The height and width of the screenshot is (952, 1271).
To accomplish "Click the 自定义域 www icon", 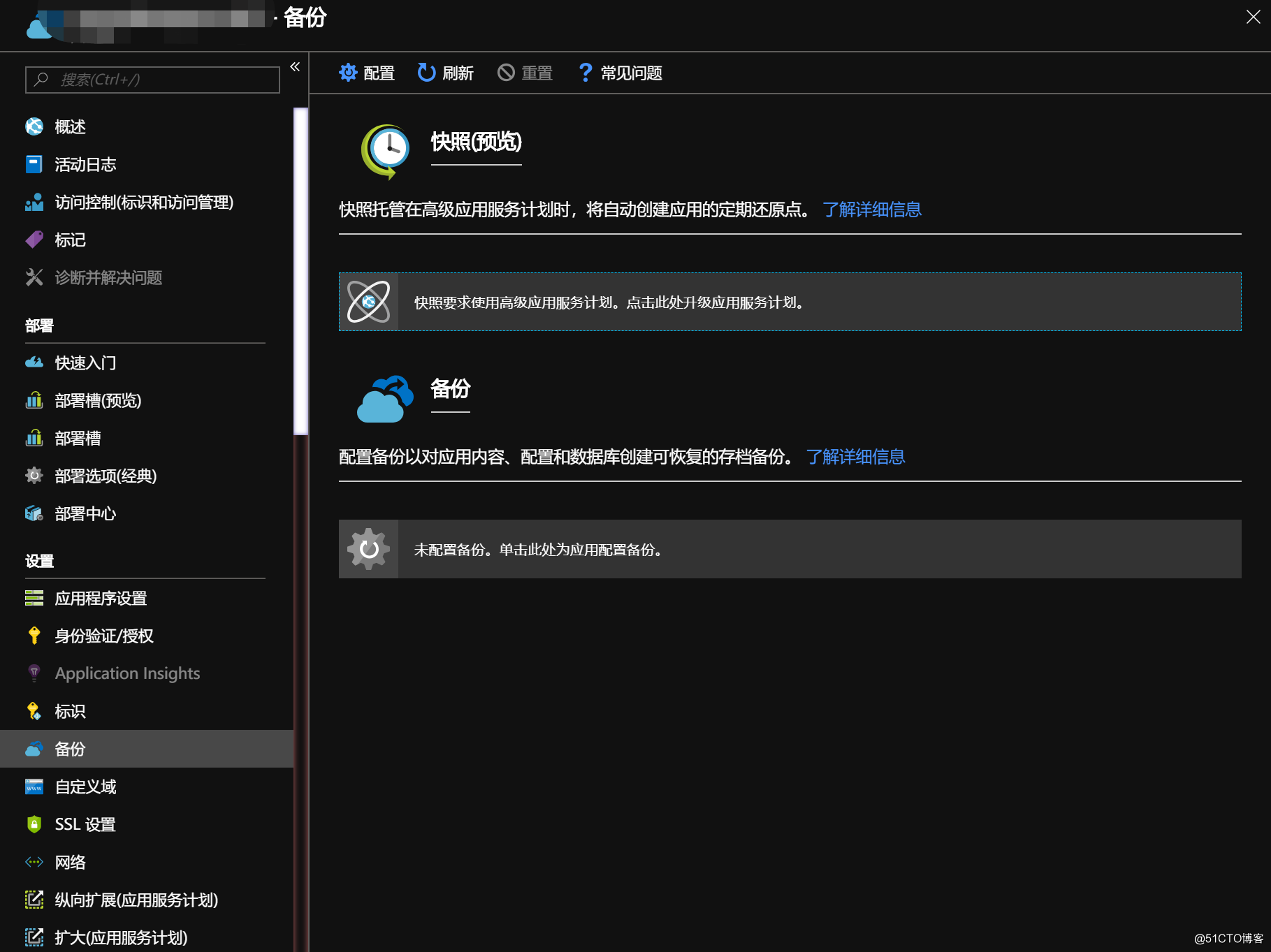I will [x=34, y=786].
